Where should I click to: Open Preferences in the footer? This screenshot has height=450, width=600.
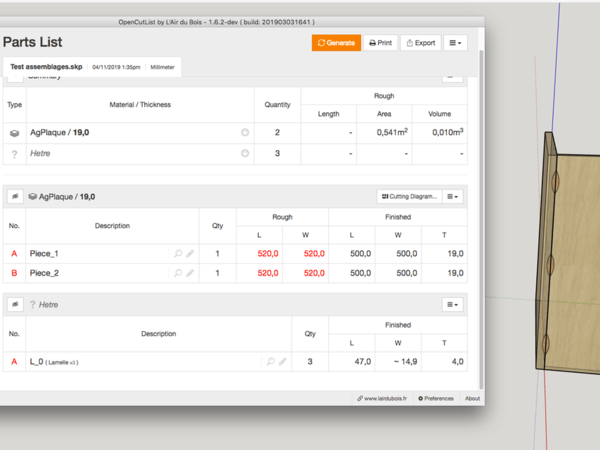(436, 398)
